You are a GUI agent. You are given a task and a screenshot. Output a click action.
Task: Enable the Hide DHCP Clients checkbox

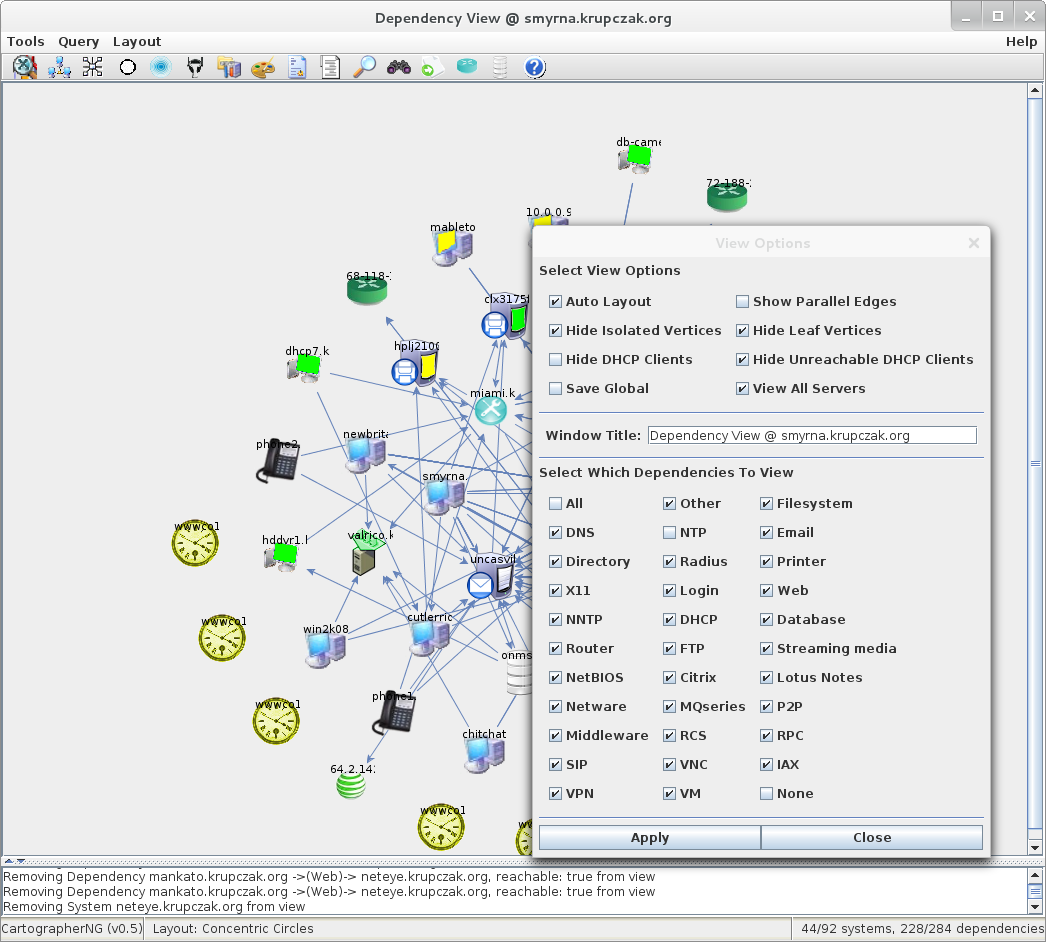[x=556, y=360]
